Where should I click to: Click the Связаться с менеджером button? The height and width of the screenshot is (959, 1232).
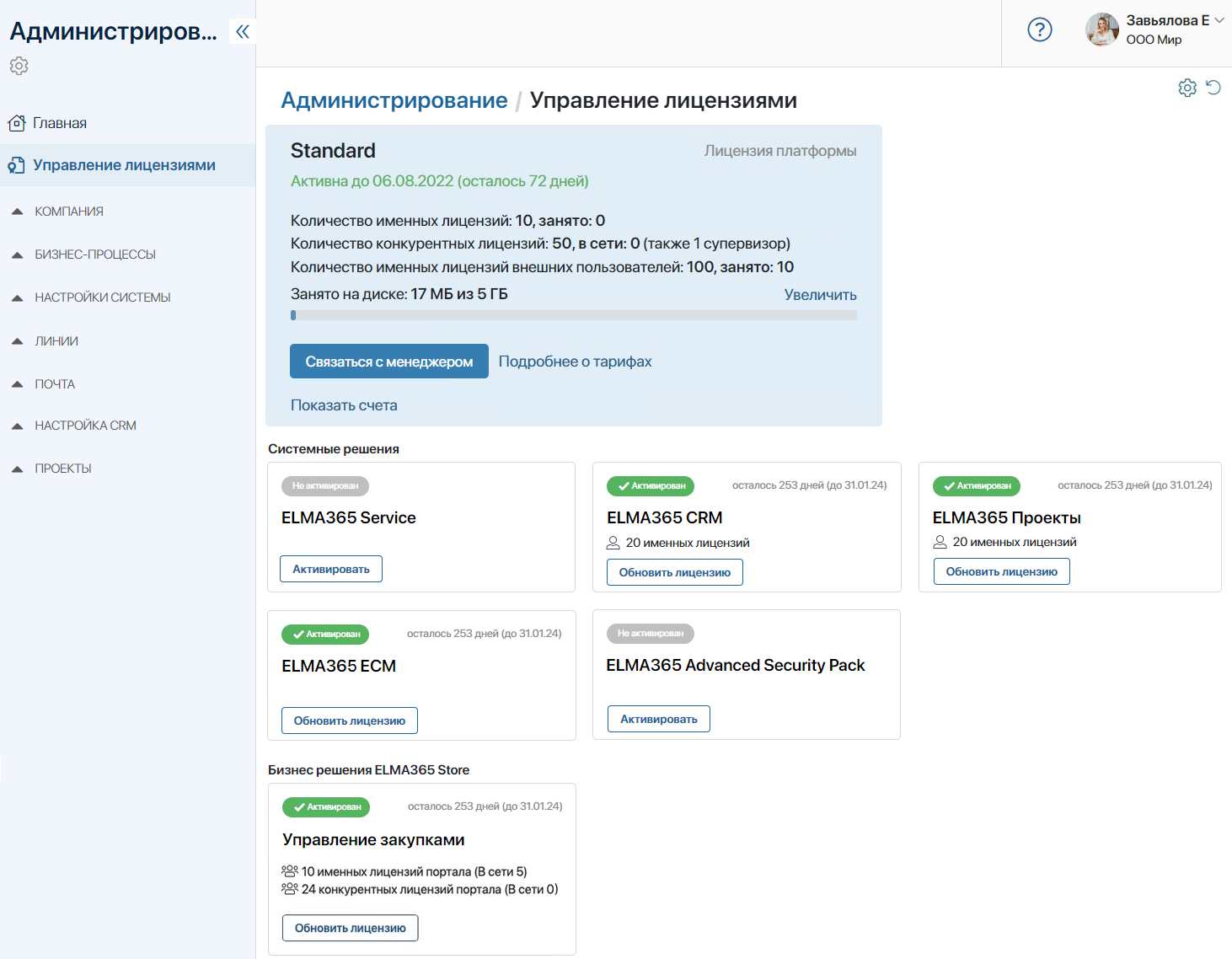point(389,362)
